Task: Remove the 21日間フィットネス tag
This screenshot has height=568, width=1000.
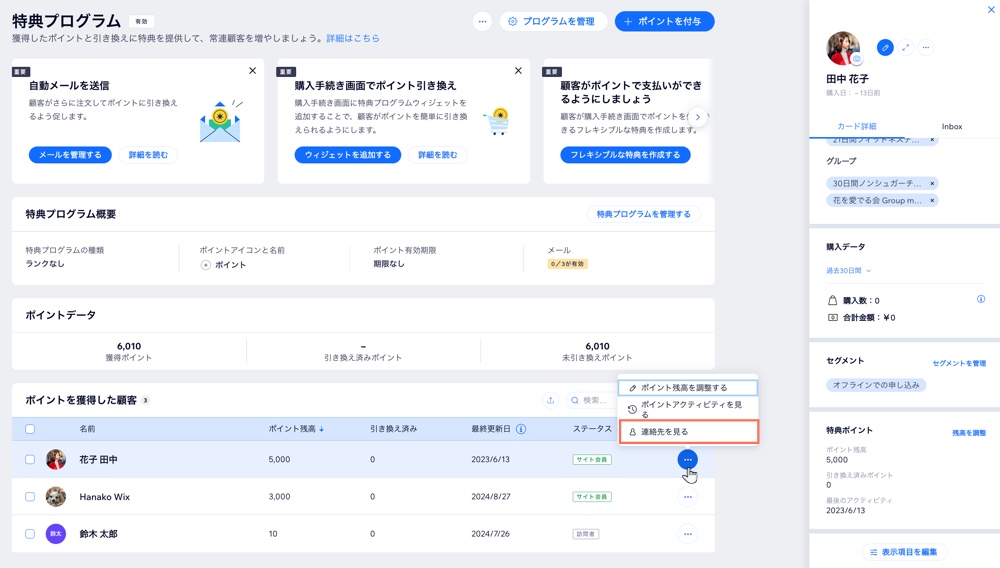Action: click(x=932, y=140)
